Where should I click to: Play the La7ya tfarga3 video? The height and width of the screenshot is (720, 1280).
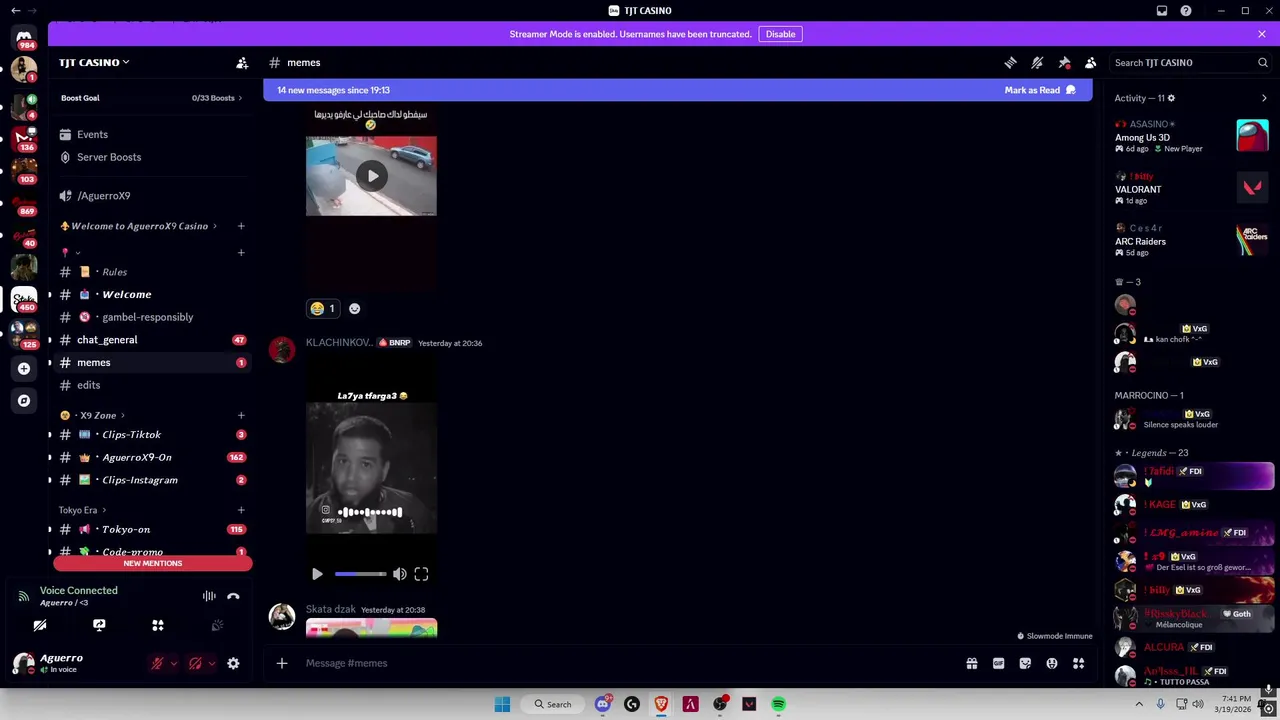[x=317, y=574]
